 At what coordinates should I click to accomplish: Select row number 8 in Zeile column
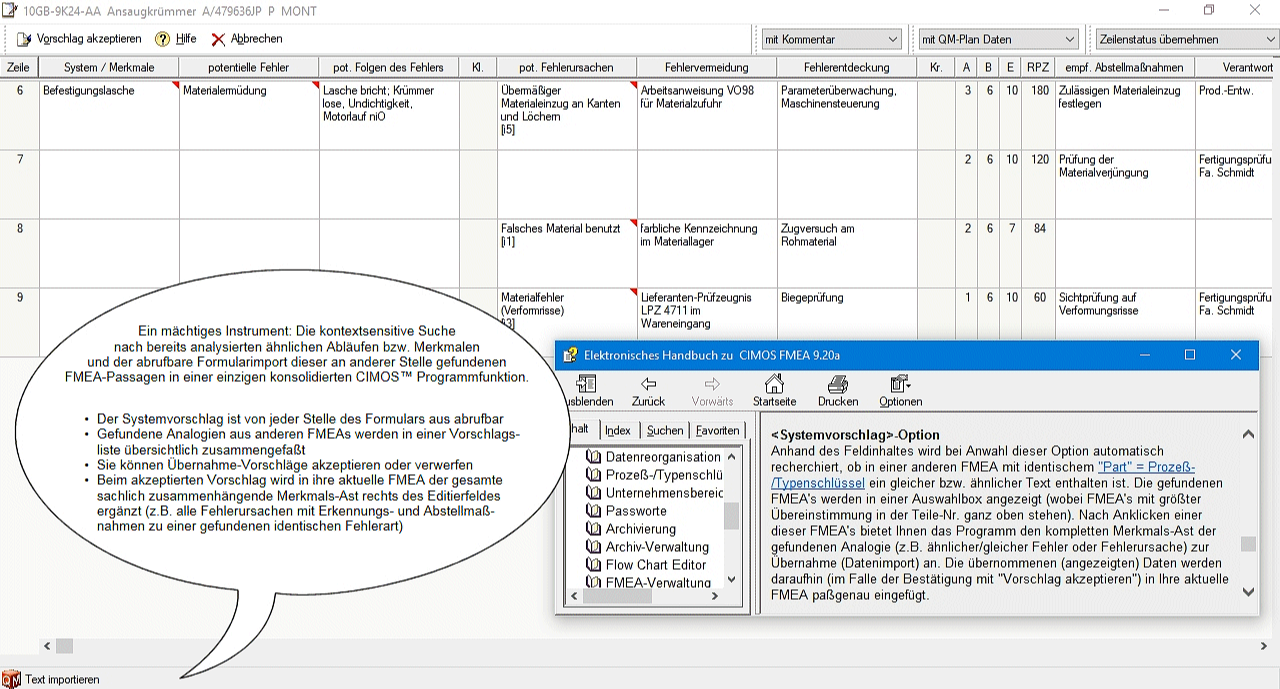tap(19, 253)
